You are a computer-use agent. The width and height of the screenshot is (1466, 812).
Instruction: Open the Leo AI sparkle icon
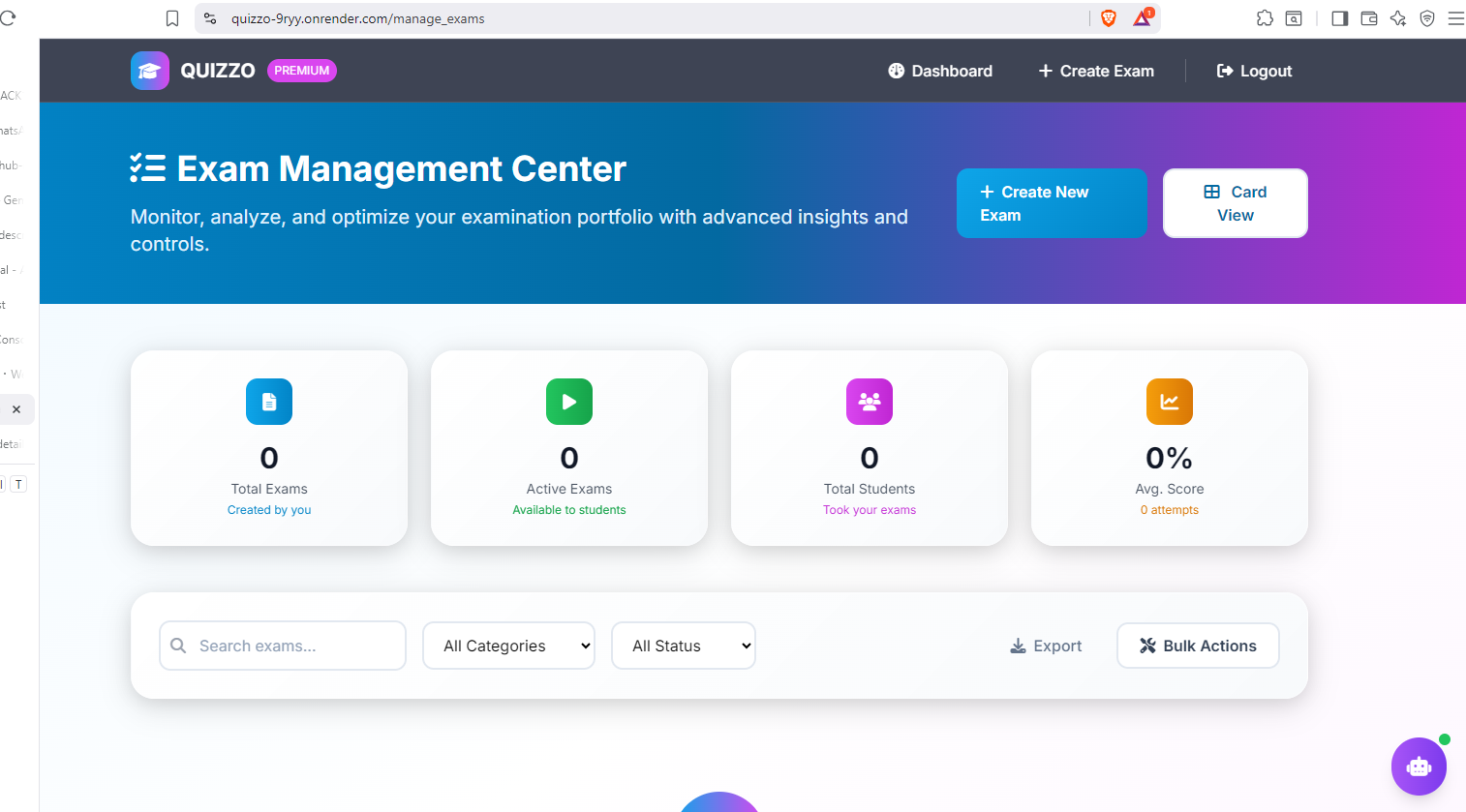click(x=1398, y=18)
